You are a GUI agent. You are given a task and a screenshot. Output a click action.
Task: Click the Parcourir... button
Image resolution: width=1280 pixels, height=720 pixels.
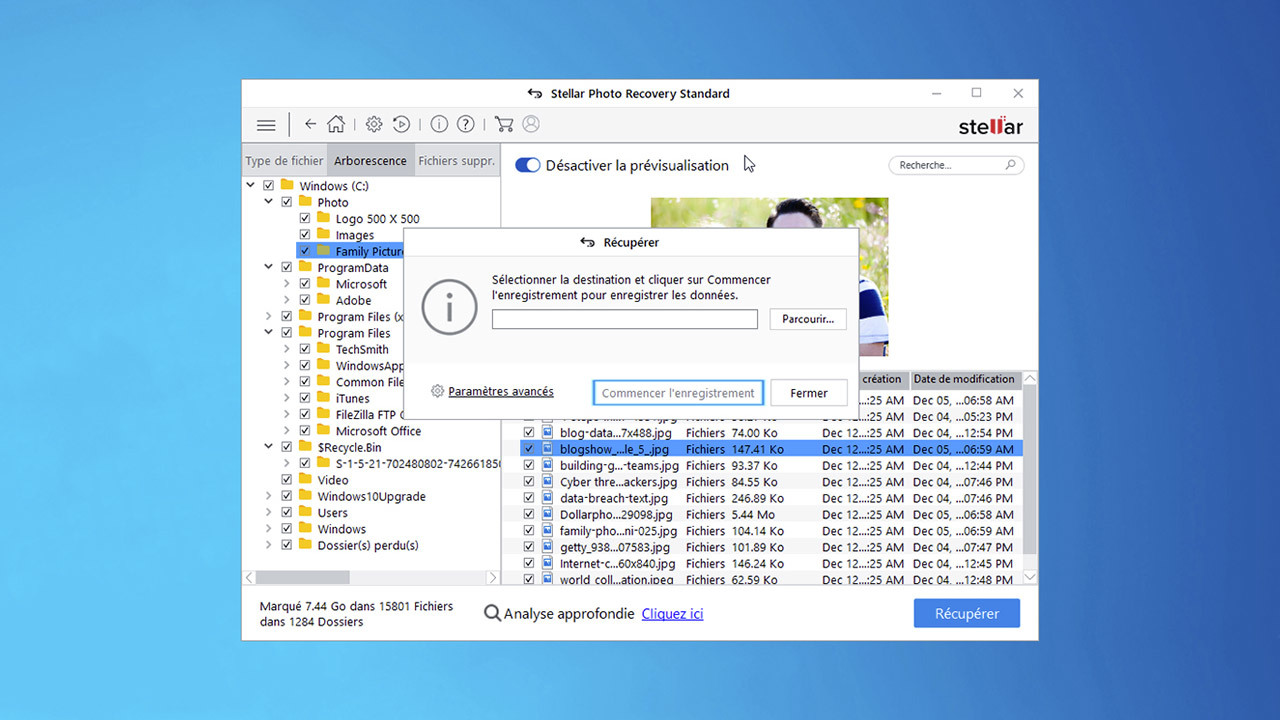pos(808,319)
